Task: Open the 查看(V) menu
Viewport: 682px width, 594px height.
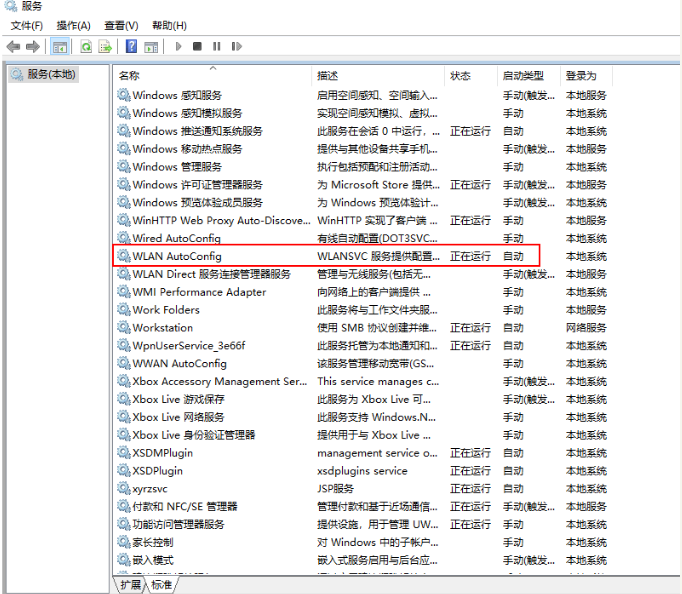Action: point(121,26)
